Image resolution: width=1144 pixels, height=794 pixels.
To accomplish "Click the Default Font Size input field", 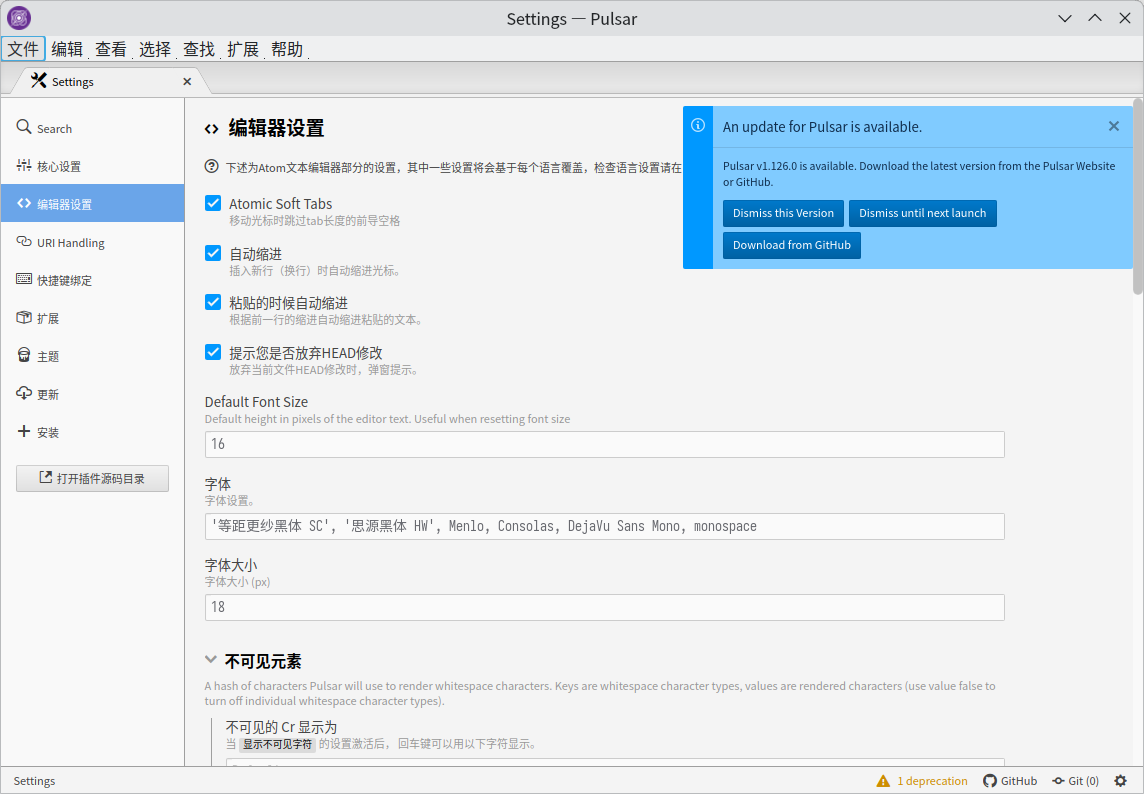I will coord(604,444).
